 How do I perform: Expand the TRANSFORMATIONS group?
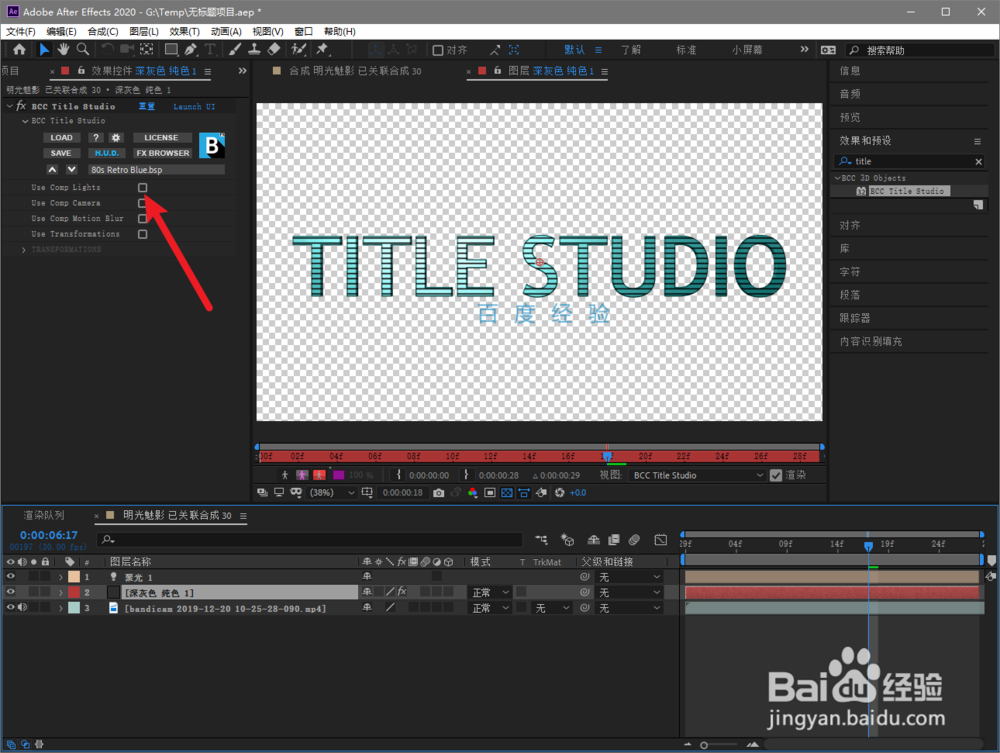pos(24,250)
